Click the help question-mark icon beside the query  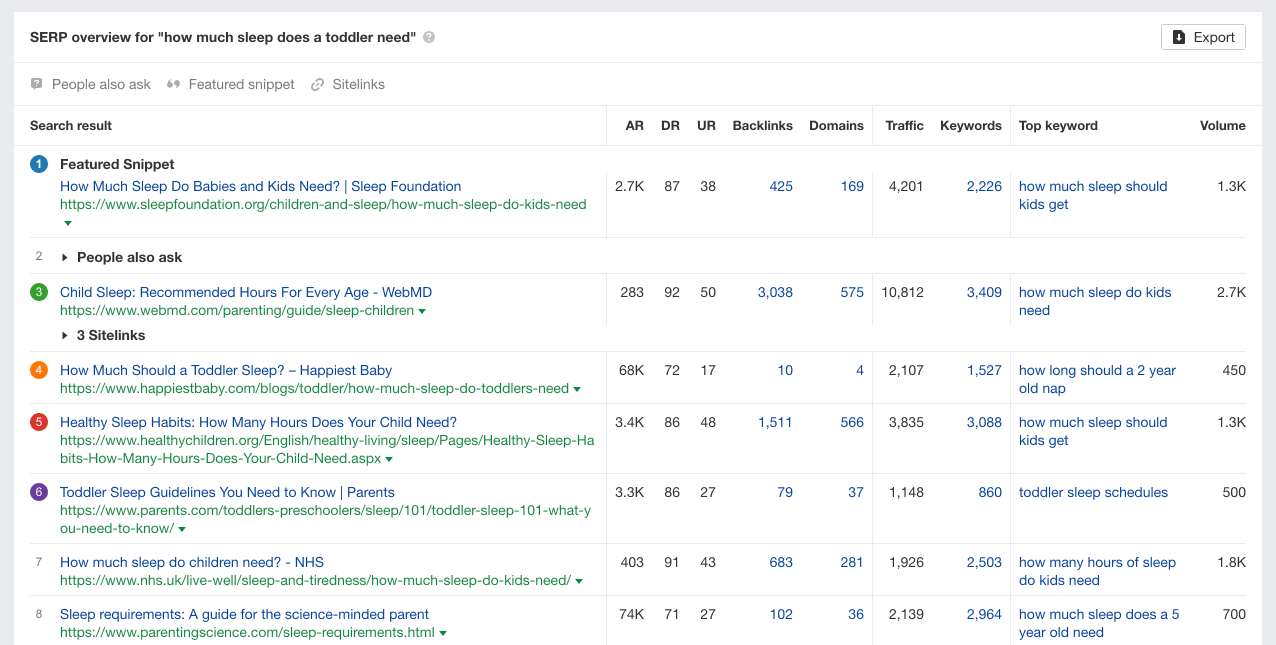427,36
